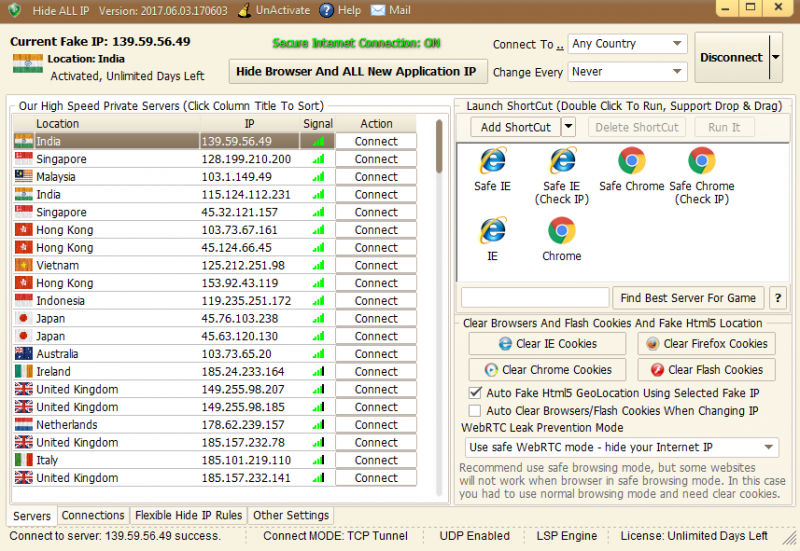Click Run It button in shortcut panel
Image resolution: width=800 pixels, height=551 pixels.
click(x=724, y=127)
